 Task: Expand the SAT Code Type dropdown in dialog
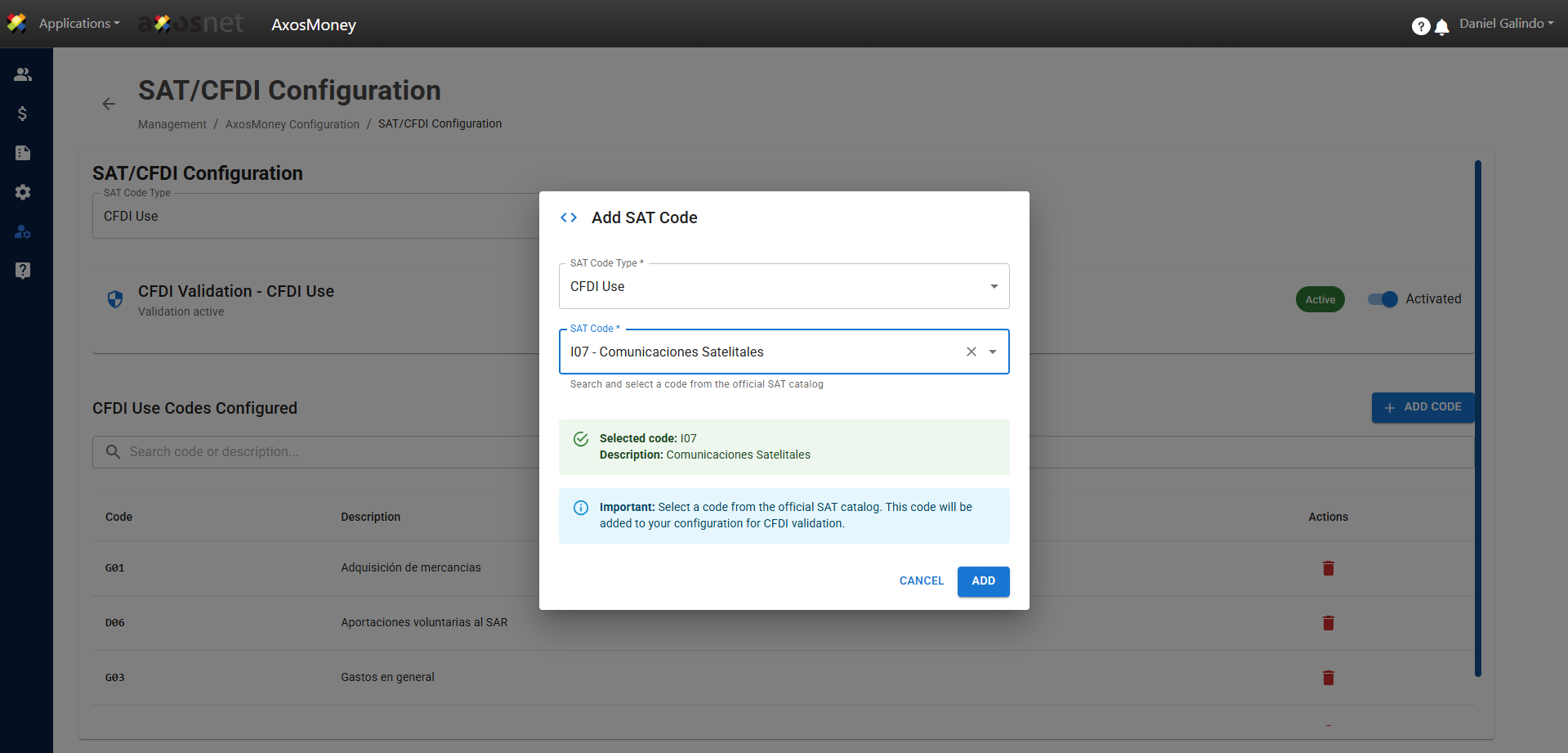(994, 286)
